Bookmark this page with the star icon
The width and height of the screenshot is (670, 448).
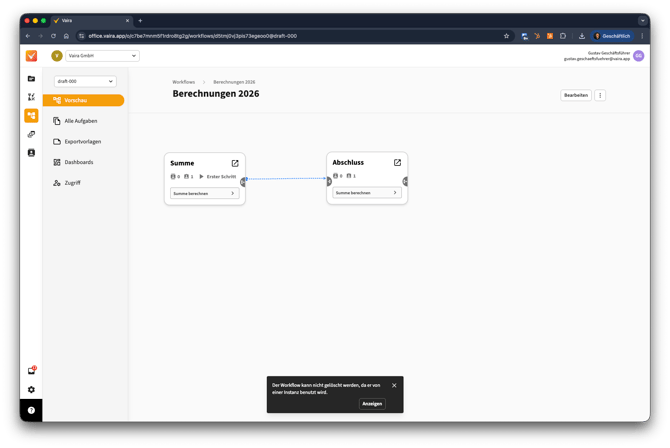point(506,36)
